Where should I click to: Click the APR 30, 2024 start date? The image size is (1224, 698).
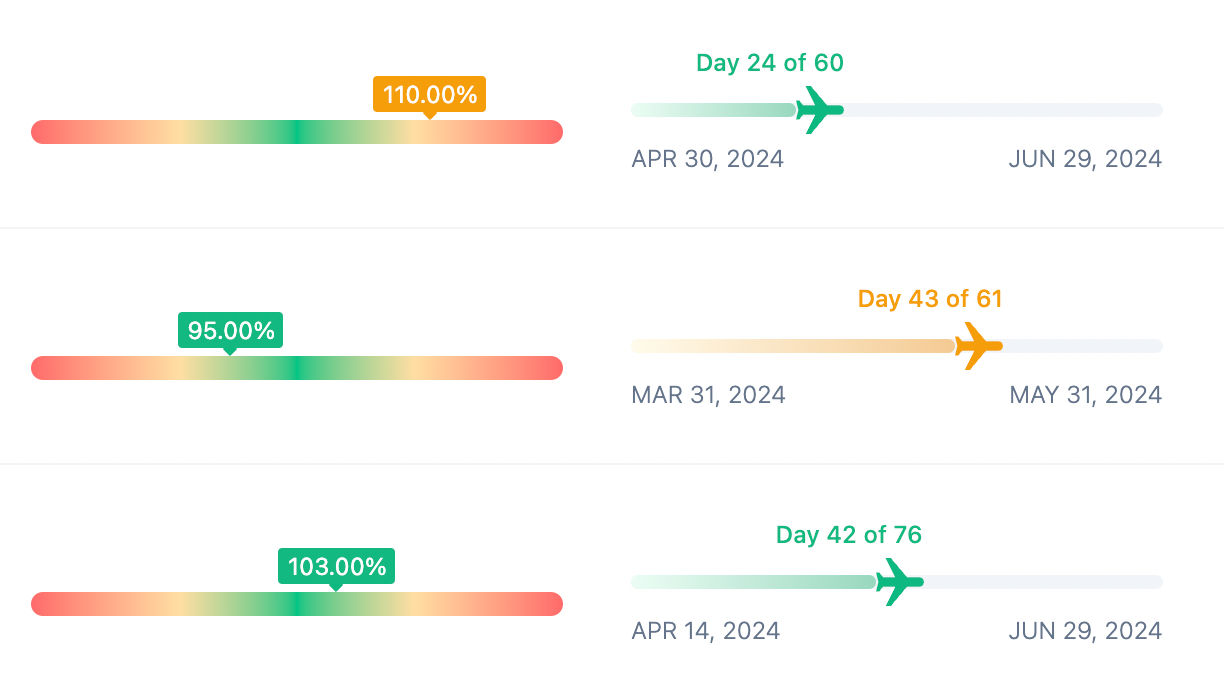pyautogui.click(x=708, y=159)
